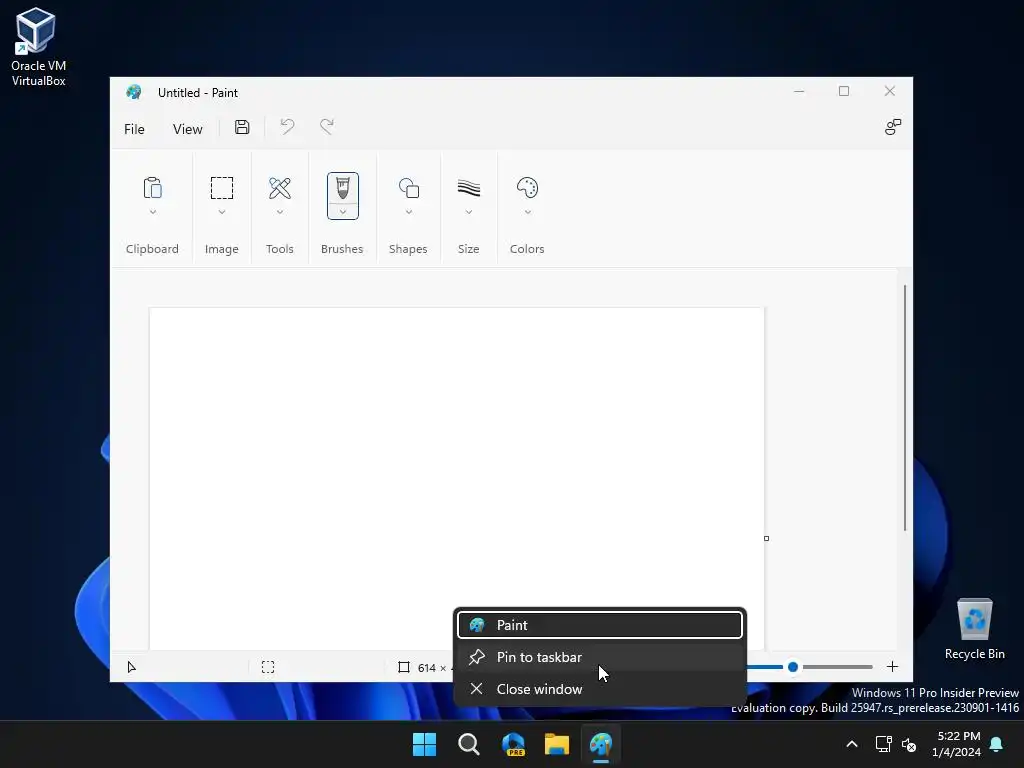Expand the Image dropdown chevron
This screenshot has width=1024, height=768.
point(221,212)
